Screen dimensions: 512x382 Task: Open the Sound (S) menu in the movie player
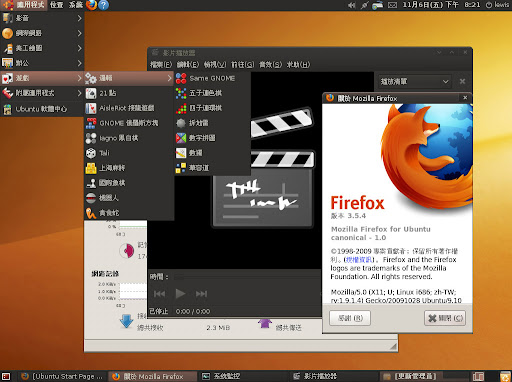coord(270,65)
